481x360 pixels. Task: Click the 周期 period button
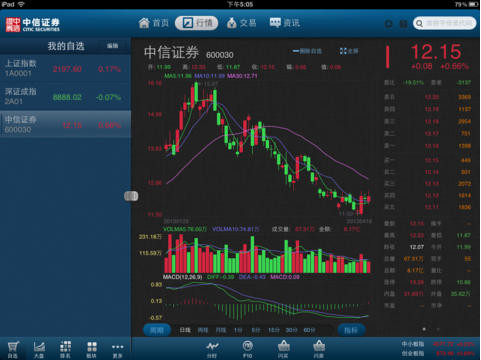[x=157, y=330]
